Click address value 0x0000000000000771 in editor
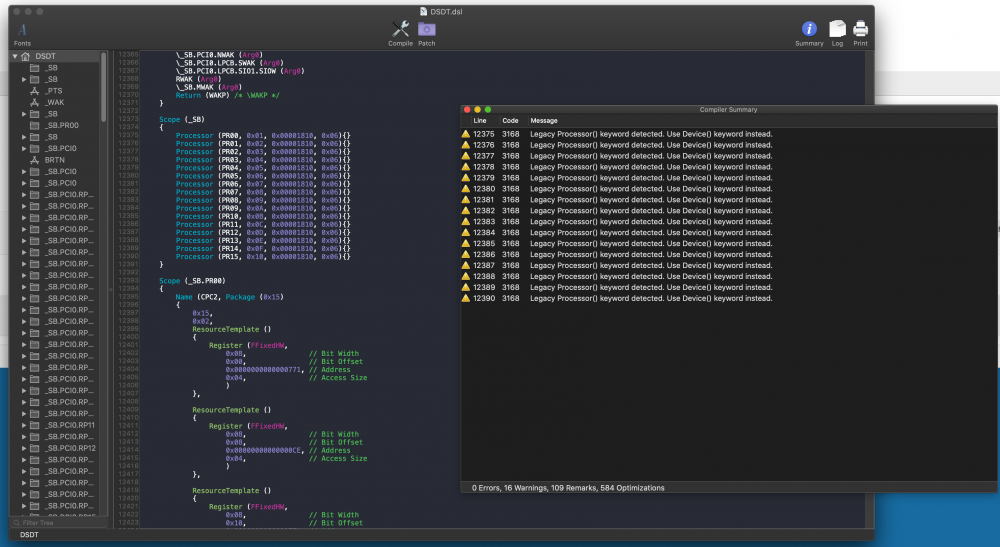Screen dimensions: 1000x547 point(263,370)
